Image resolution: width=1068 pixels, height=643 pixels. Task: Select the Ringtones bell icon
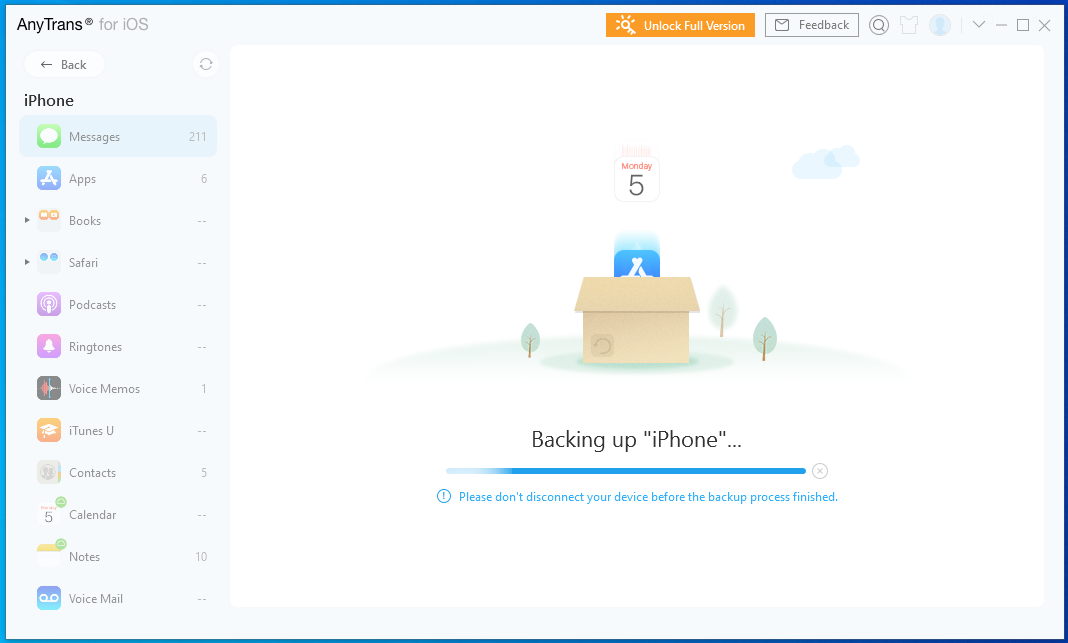[49, 346]
